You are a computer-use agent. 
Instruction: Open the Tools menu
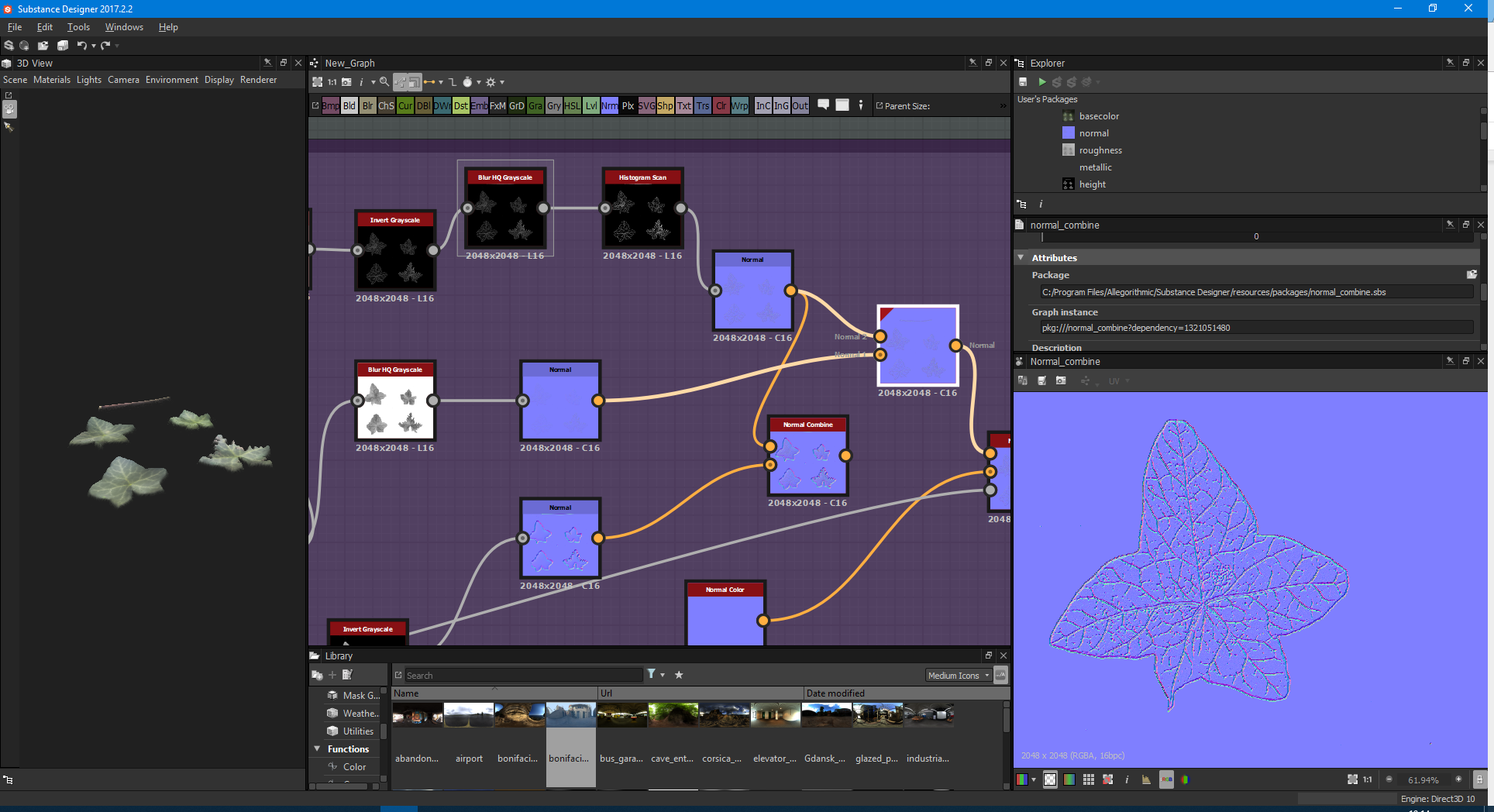78,27
